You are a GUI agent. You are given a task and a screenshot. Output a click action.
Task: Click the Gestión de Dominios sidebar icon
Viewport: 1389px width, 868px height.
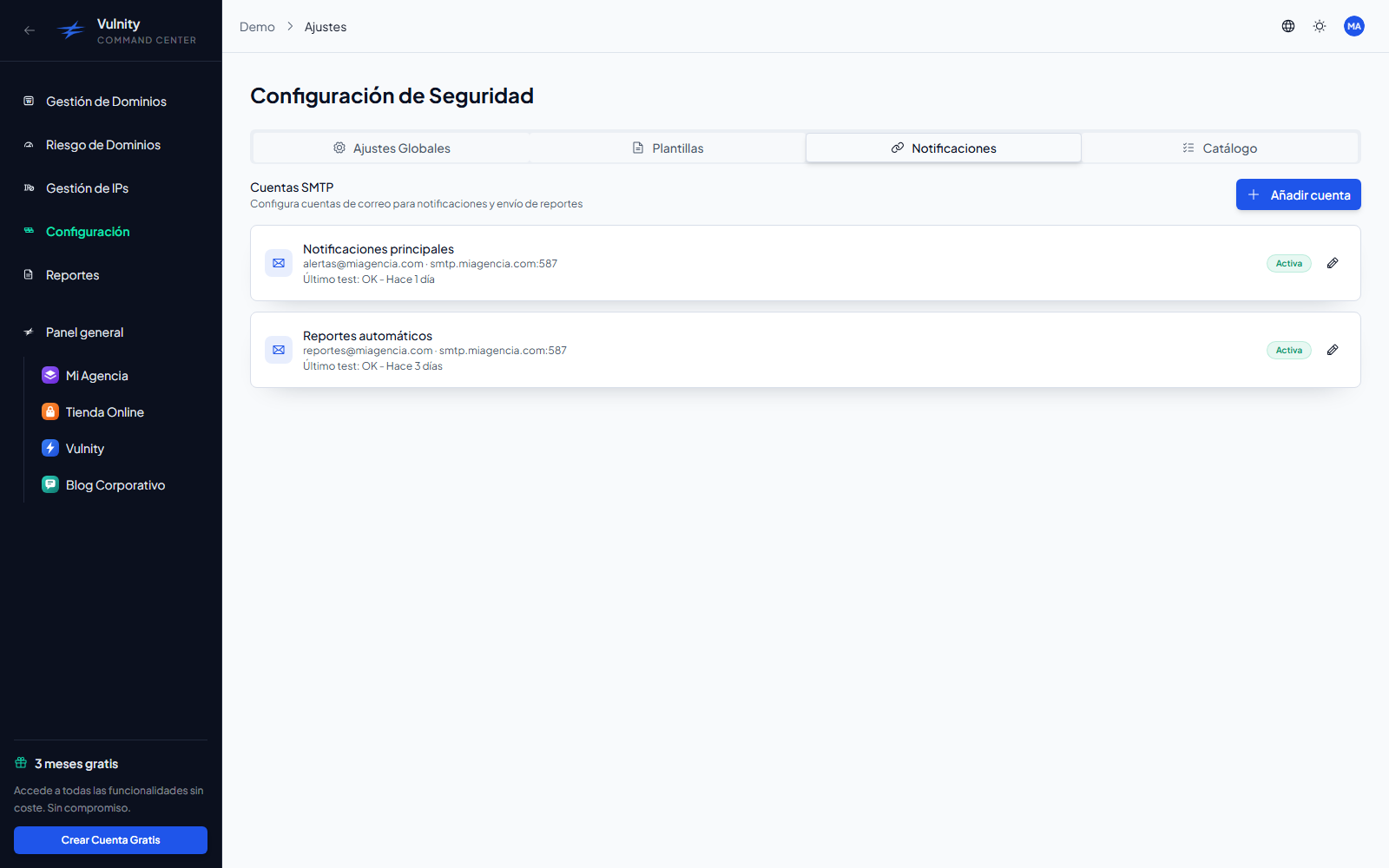[29, 101]
